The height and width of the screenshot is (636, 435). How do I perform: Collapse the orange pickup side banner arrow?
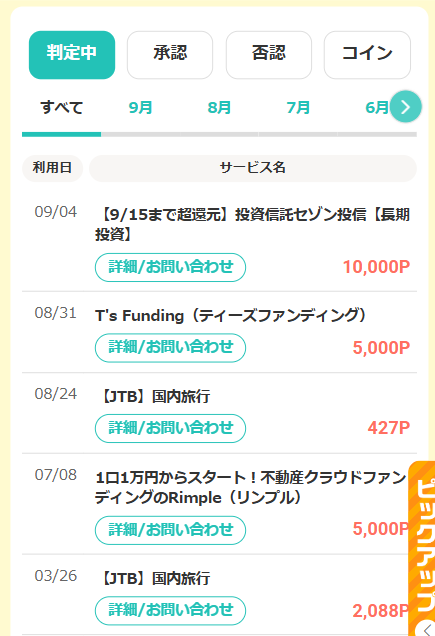[427, 628]
